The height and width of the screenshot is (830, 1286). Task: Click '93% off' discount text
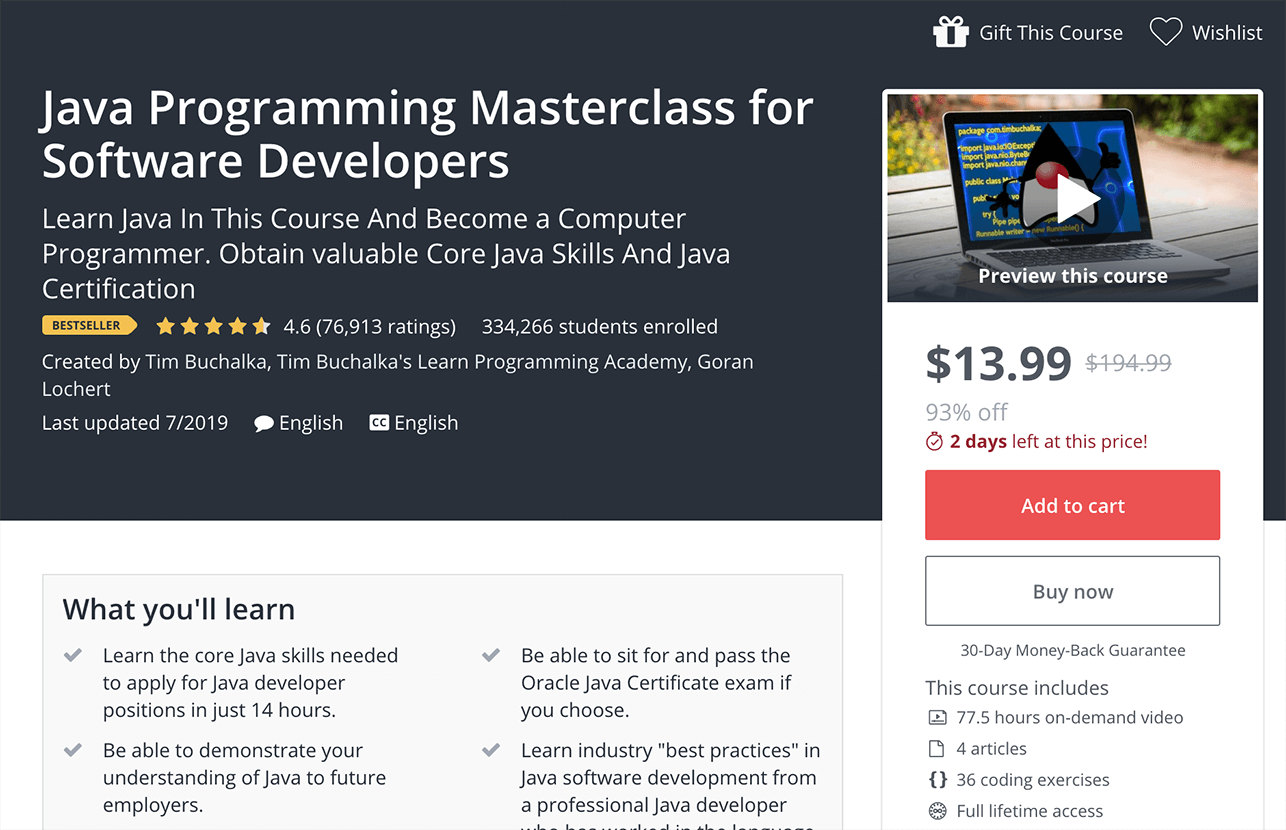coord(966,412)
